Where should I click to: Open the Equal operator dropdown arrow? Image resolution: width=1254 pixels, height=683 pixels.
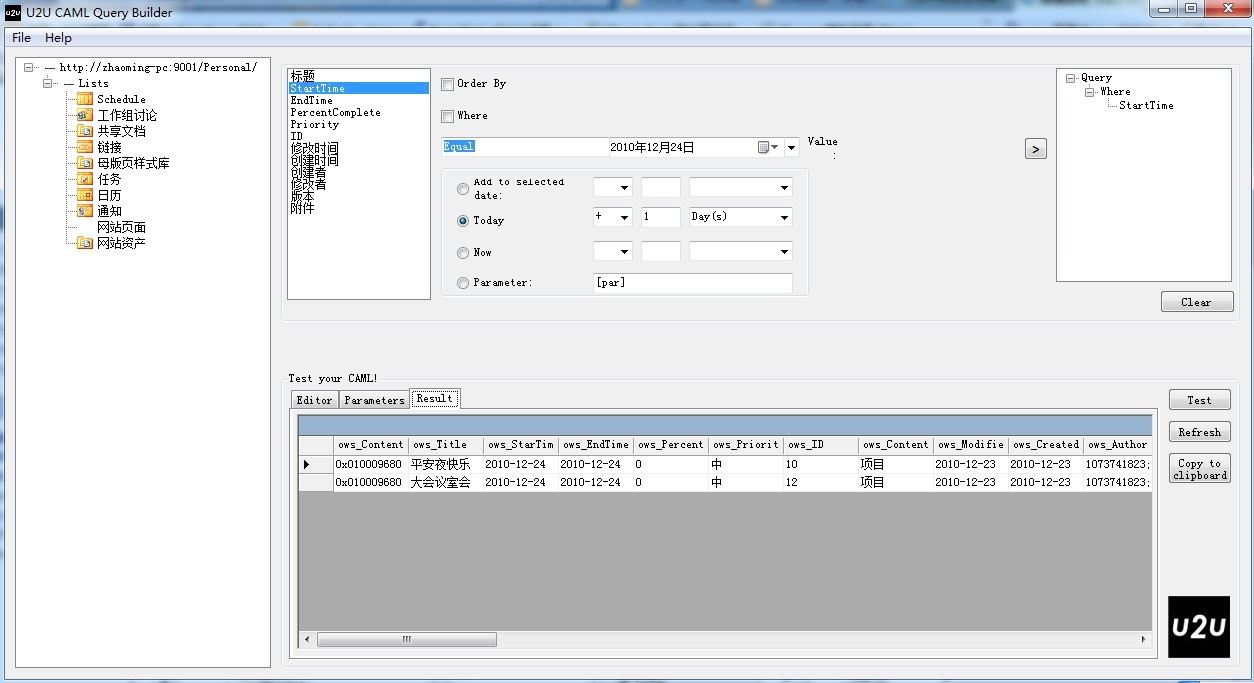(x=791, y=148)
